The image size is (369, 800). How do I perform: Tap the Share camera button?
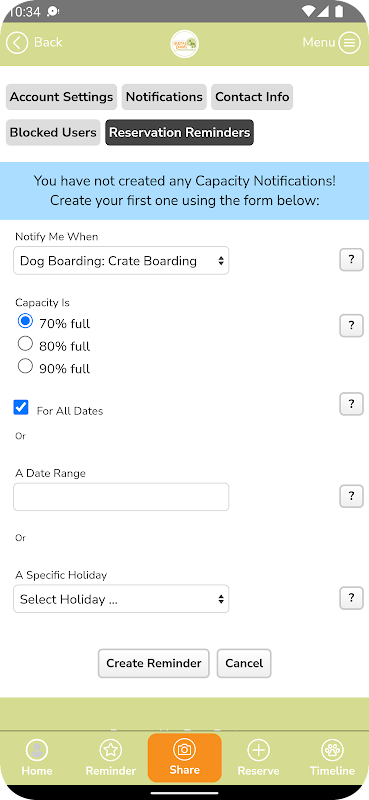[184, 758]
